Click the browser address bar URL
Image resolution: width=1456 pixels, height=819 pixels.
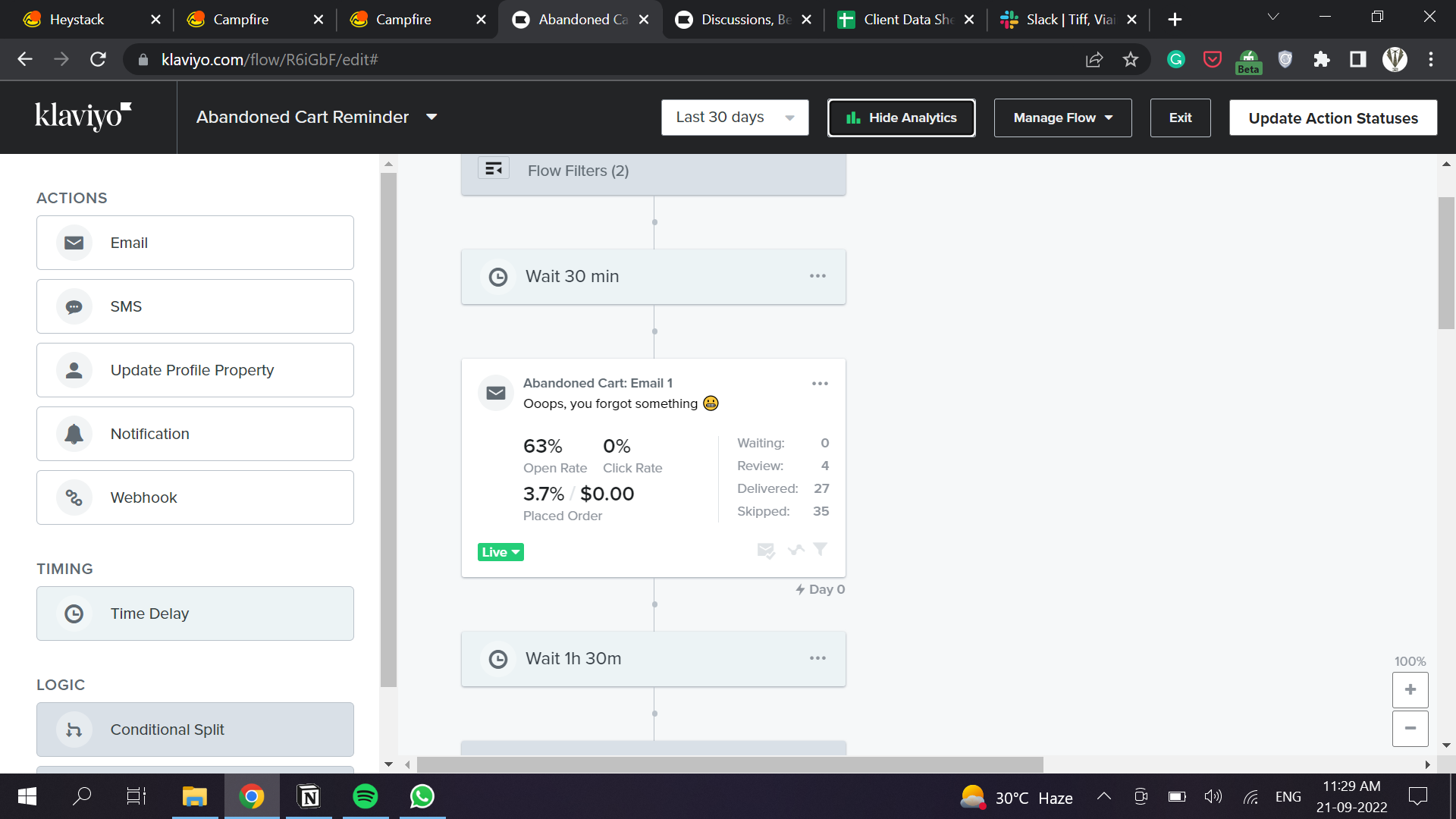(x=269, y=59)
